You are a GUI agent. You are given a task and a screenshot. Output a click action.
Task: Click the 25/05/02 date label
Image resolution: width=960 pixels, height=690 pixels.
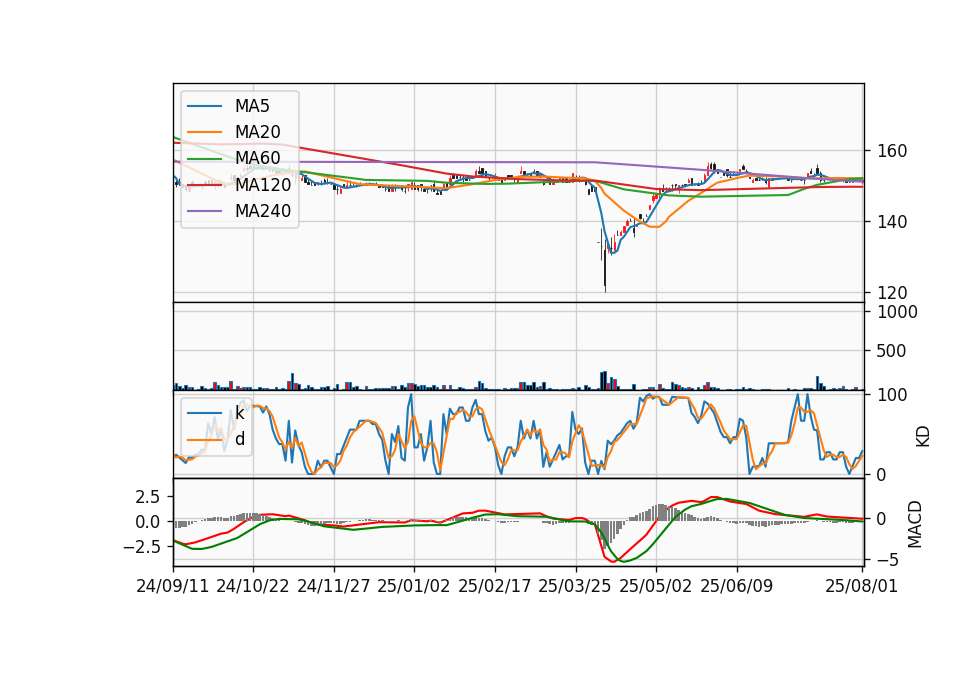point(656,586)
